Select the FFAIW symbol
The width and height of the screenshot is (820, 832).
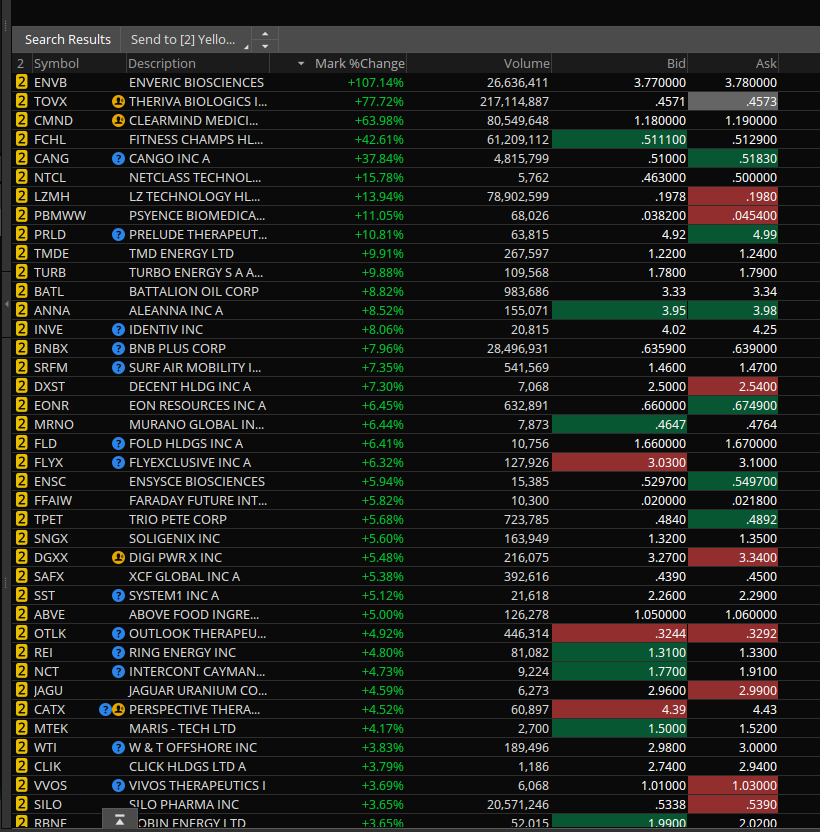click(x=53, y=500)
